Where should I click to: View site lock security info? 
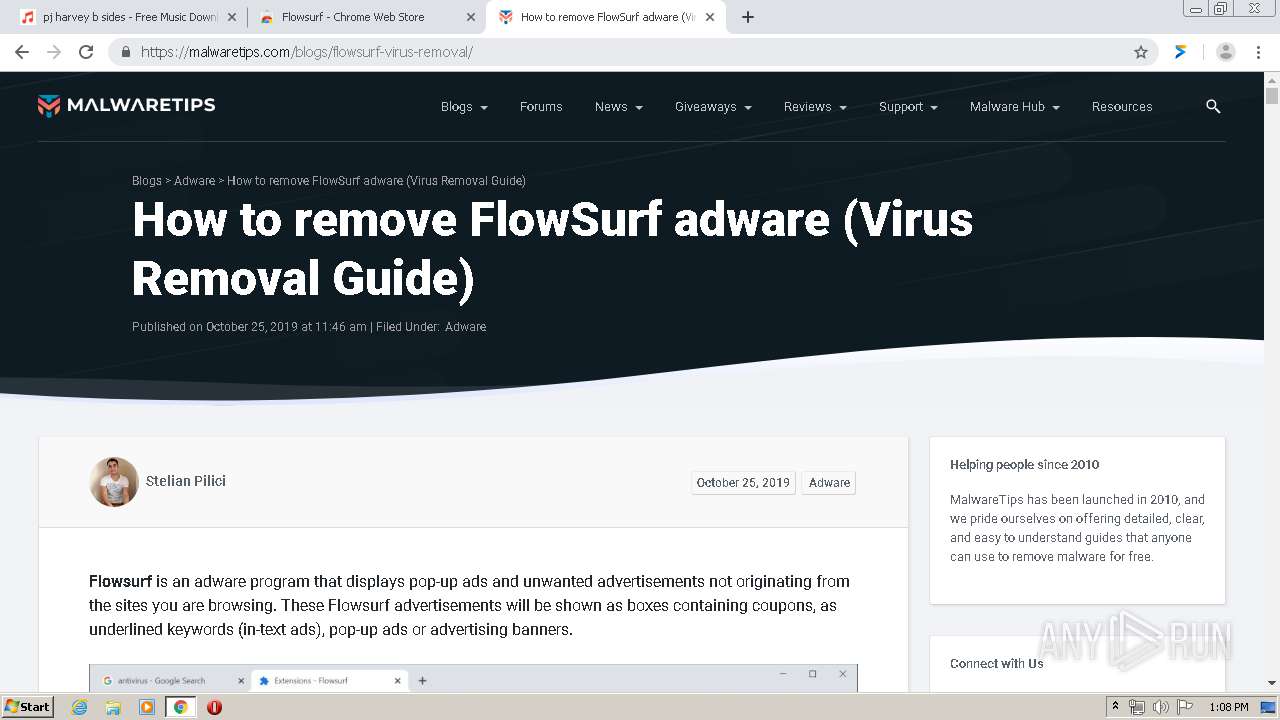pyautogui.click(x=126, y=52)
